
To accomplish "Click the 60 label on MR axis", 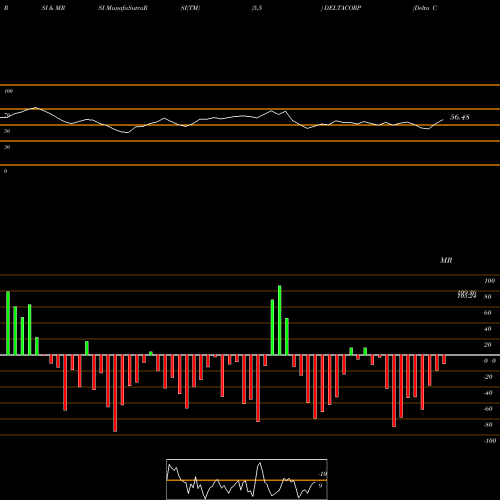I will click(488, 313).
